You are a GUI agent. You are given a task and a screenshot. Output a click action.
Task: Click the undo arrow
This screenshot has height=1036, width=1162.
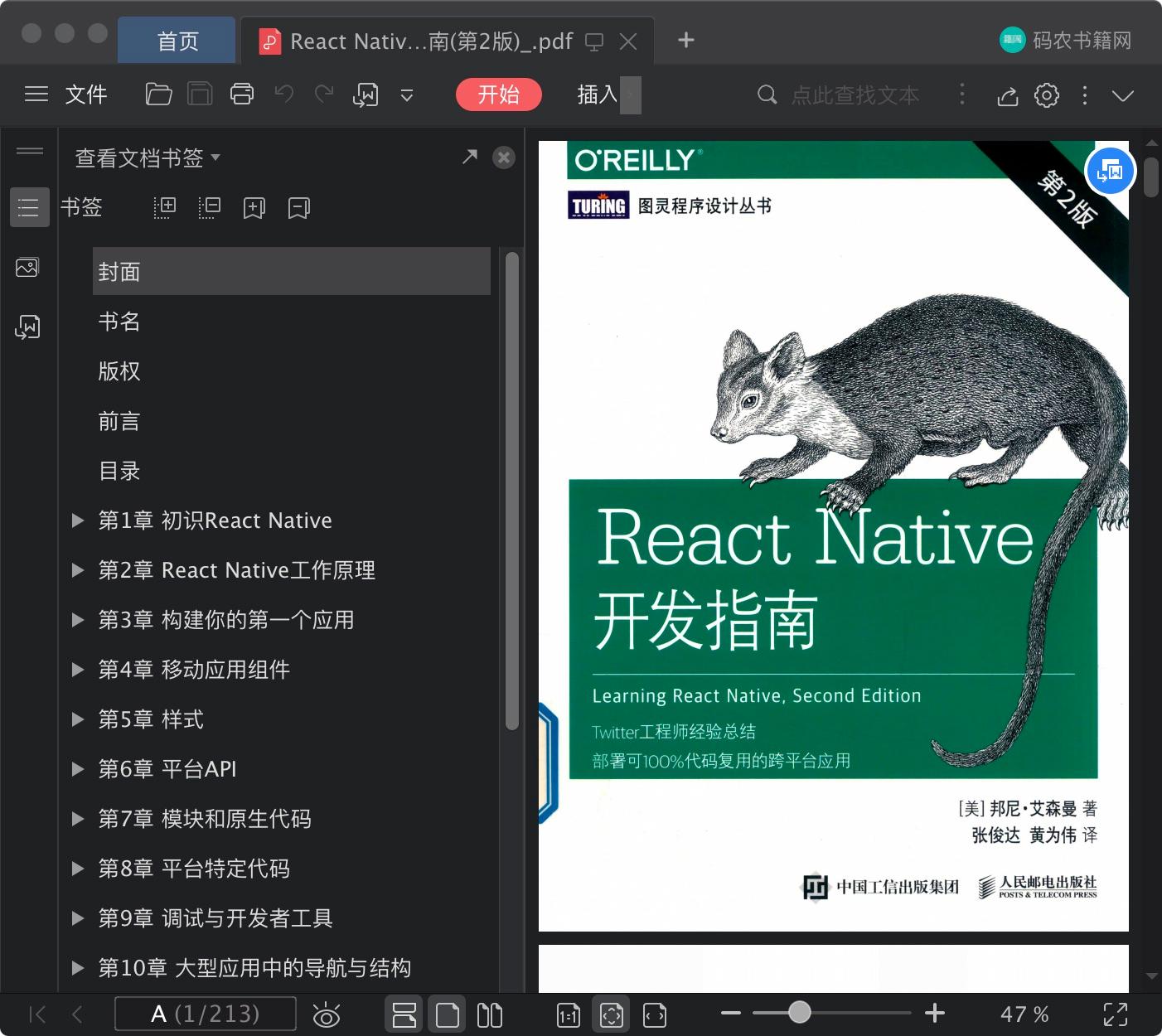(x=284, y=94)
